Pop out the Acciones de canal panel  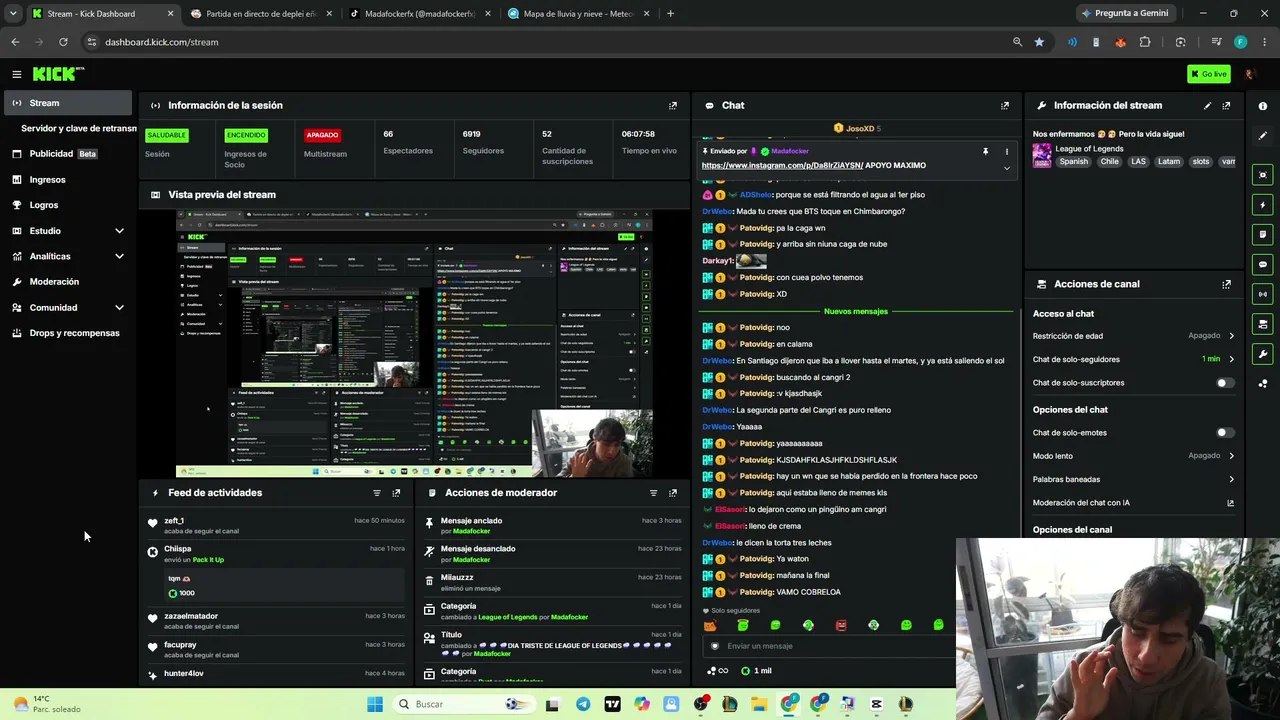(1227, 284)
